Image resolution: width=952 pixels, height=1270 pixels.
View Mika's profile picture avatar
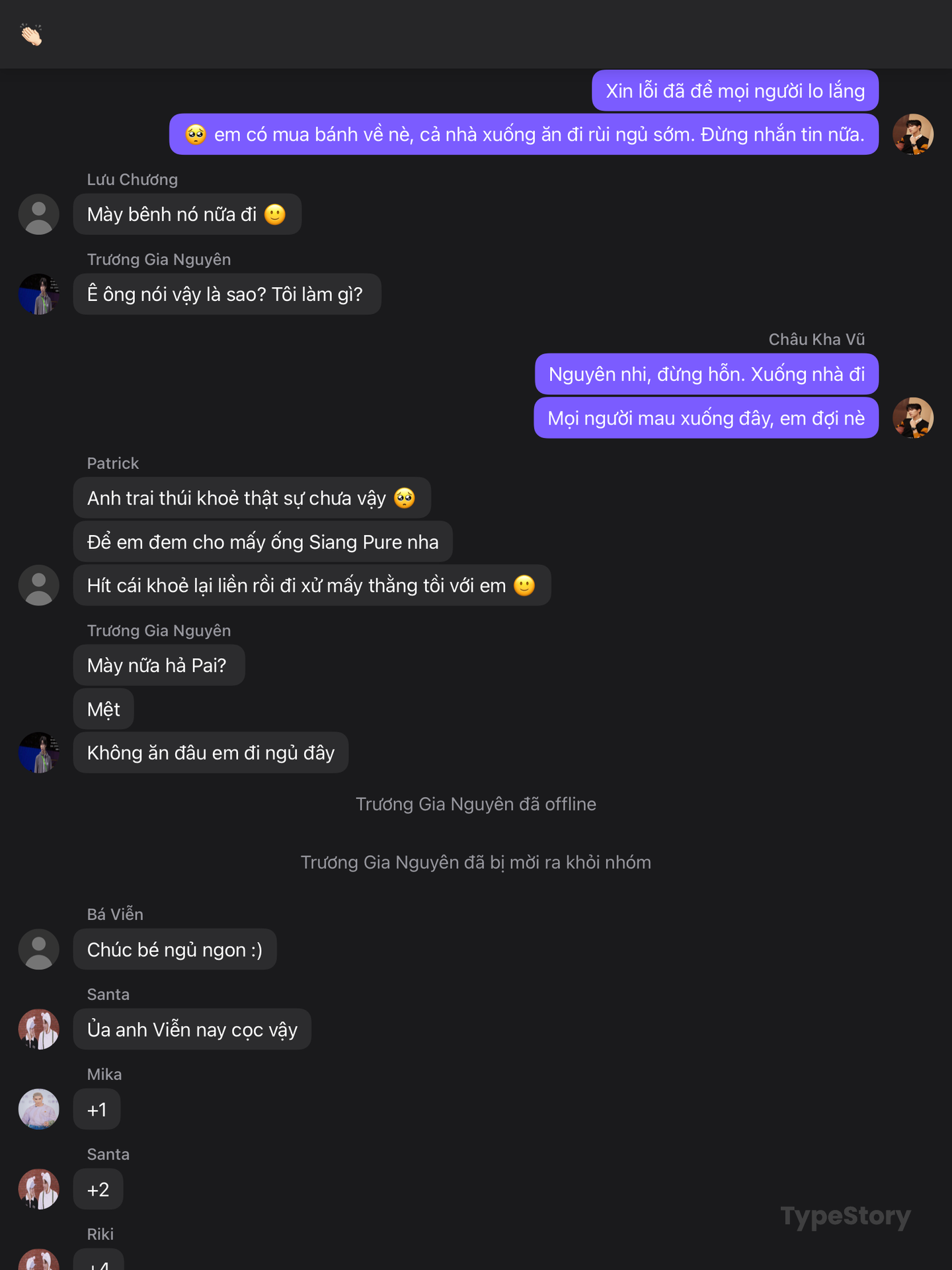(39, 1109)
